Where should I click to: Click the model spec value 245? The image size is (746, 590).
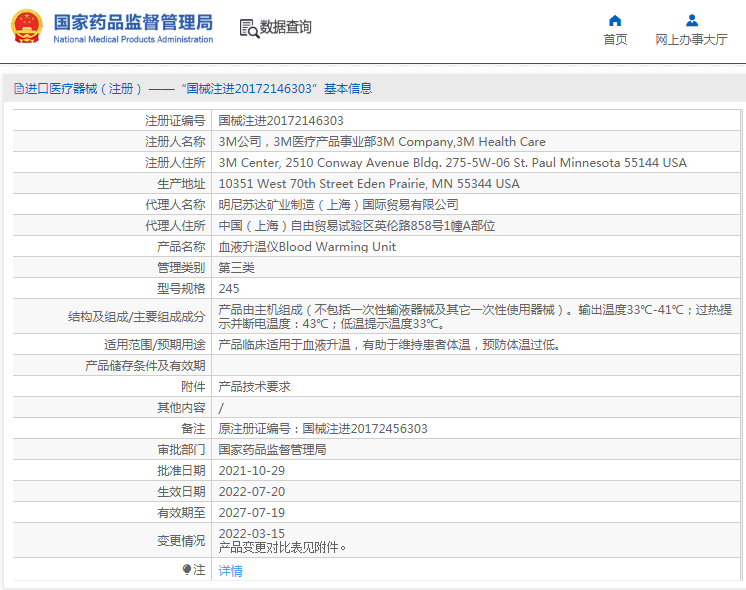pyautogui.click(x=229, y=289)
